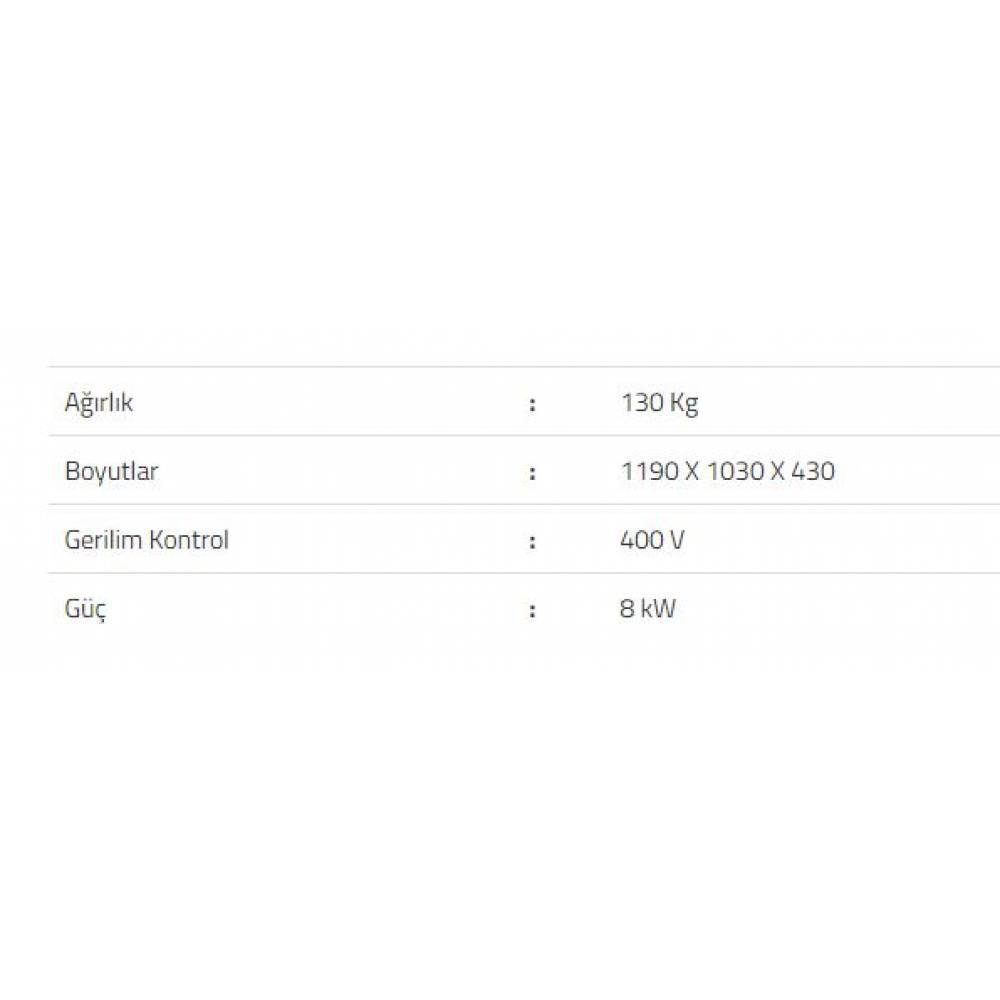Select the 130 Kg weight value
1000x1000 pixels.
(659, 404)
